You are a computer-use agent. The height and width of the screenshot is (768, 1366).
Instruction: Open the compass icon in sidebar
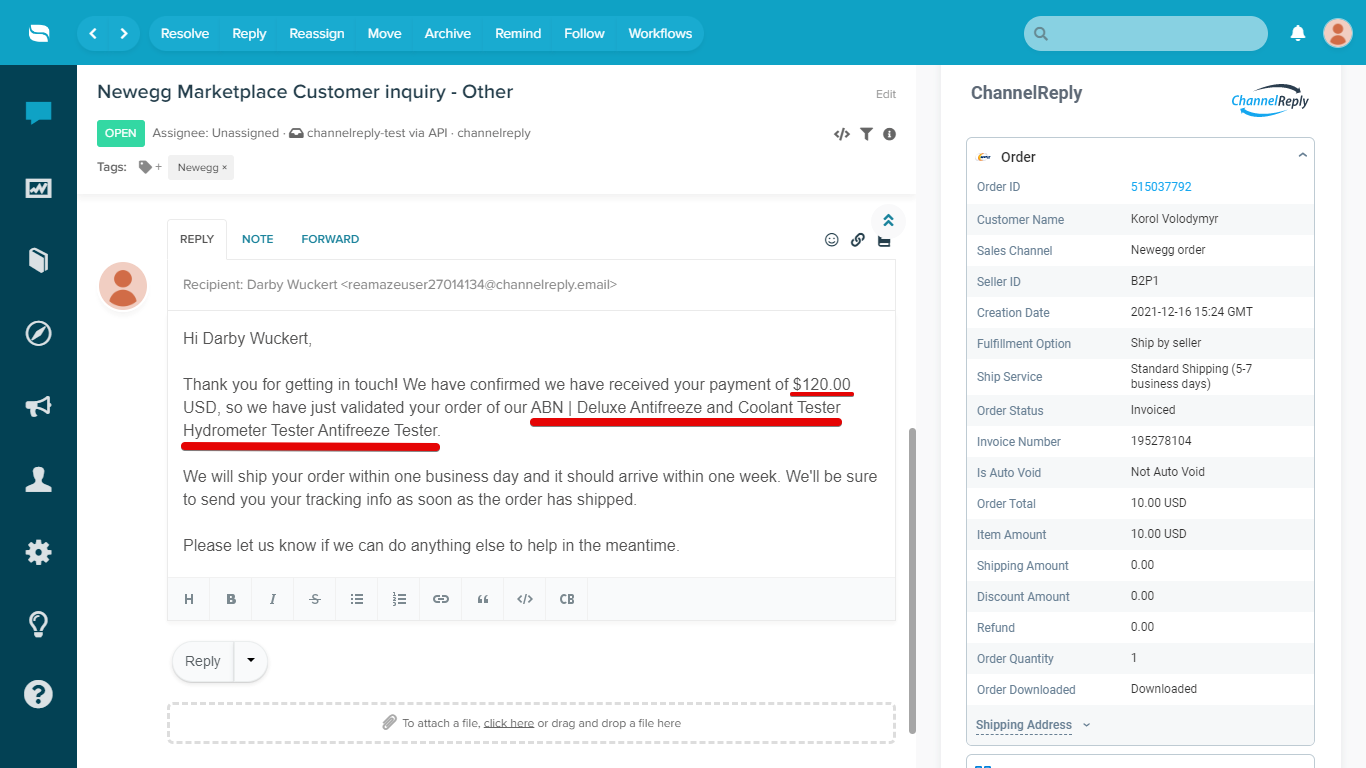pyautogui.click(x=39, y=333)
